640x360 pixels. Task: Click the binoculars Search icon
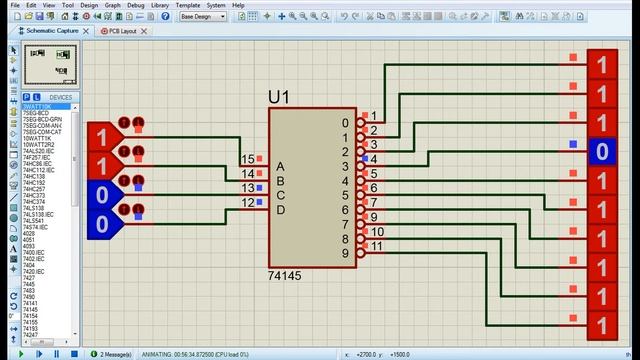click(x=519, y=16)
